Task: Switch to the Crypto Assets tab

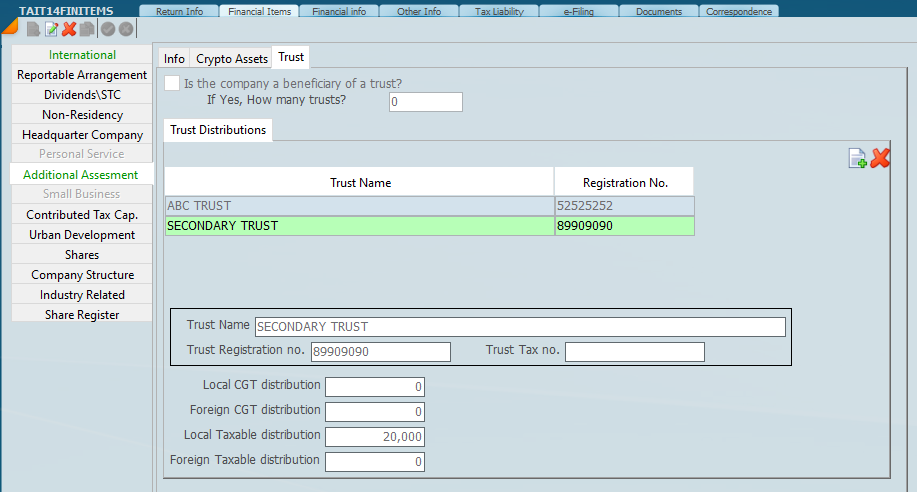Action: pos(232,59)
